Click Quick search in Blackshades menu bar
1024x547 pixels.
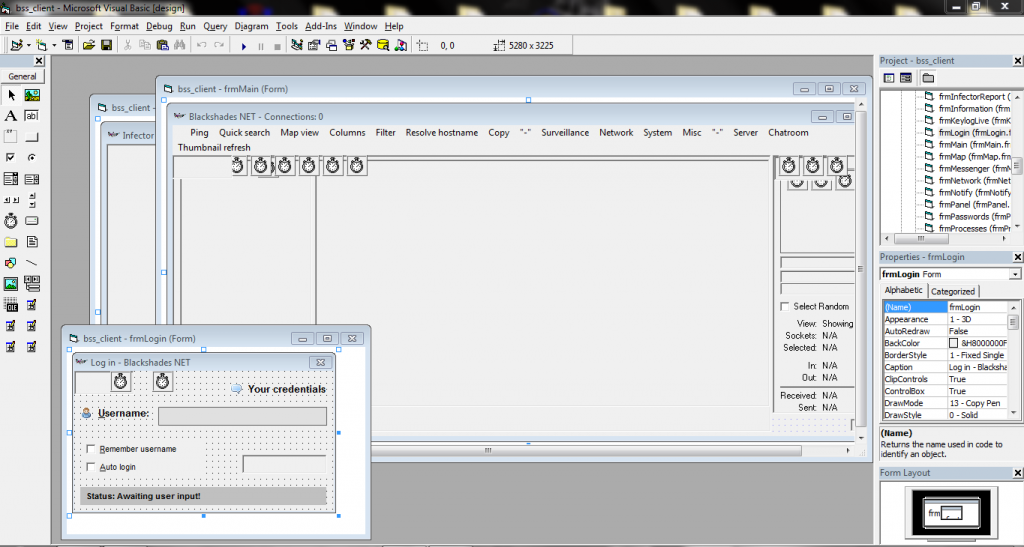pyautogui.click(x=244, y=133)
